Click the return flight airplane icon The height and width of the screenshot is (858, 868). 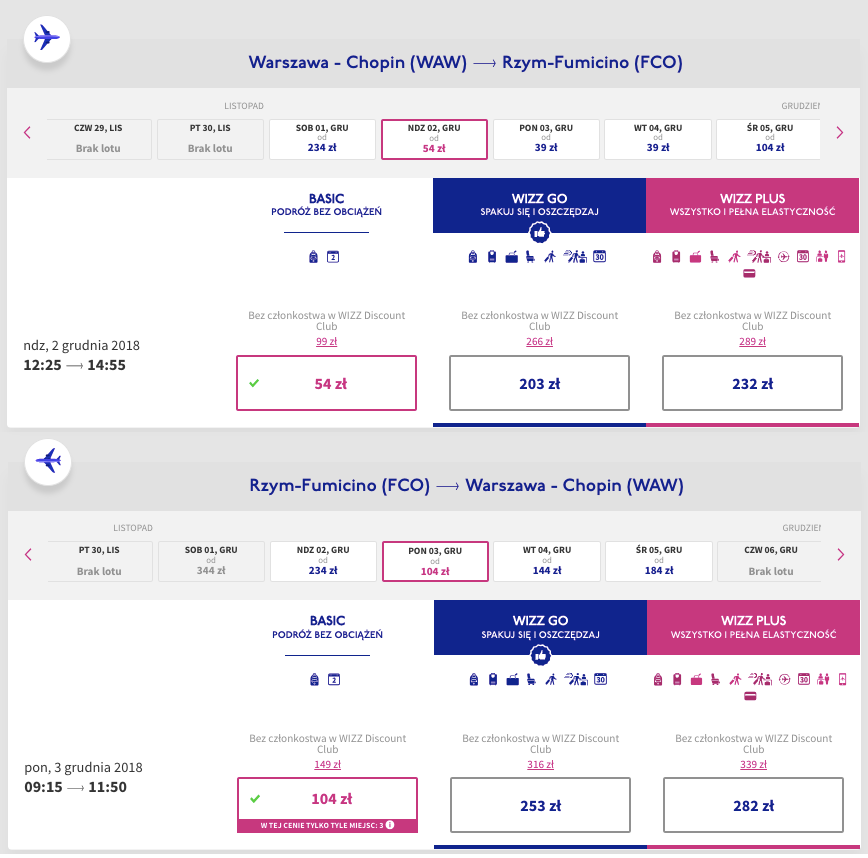46,461
